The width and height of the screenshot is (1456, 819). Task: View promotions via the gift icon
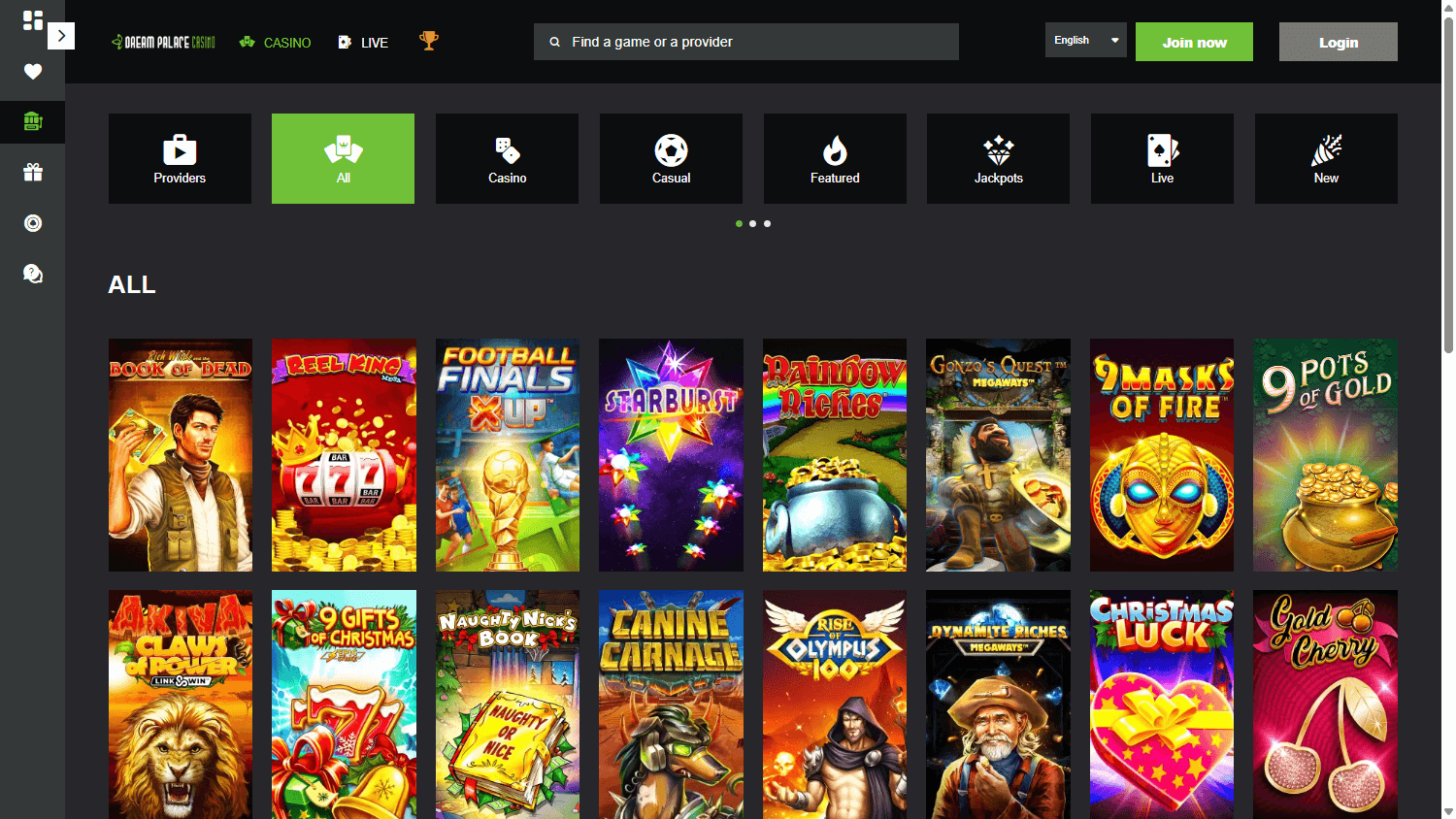tap(32, 172)
